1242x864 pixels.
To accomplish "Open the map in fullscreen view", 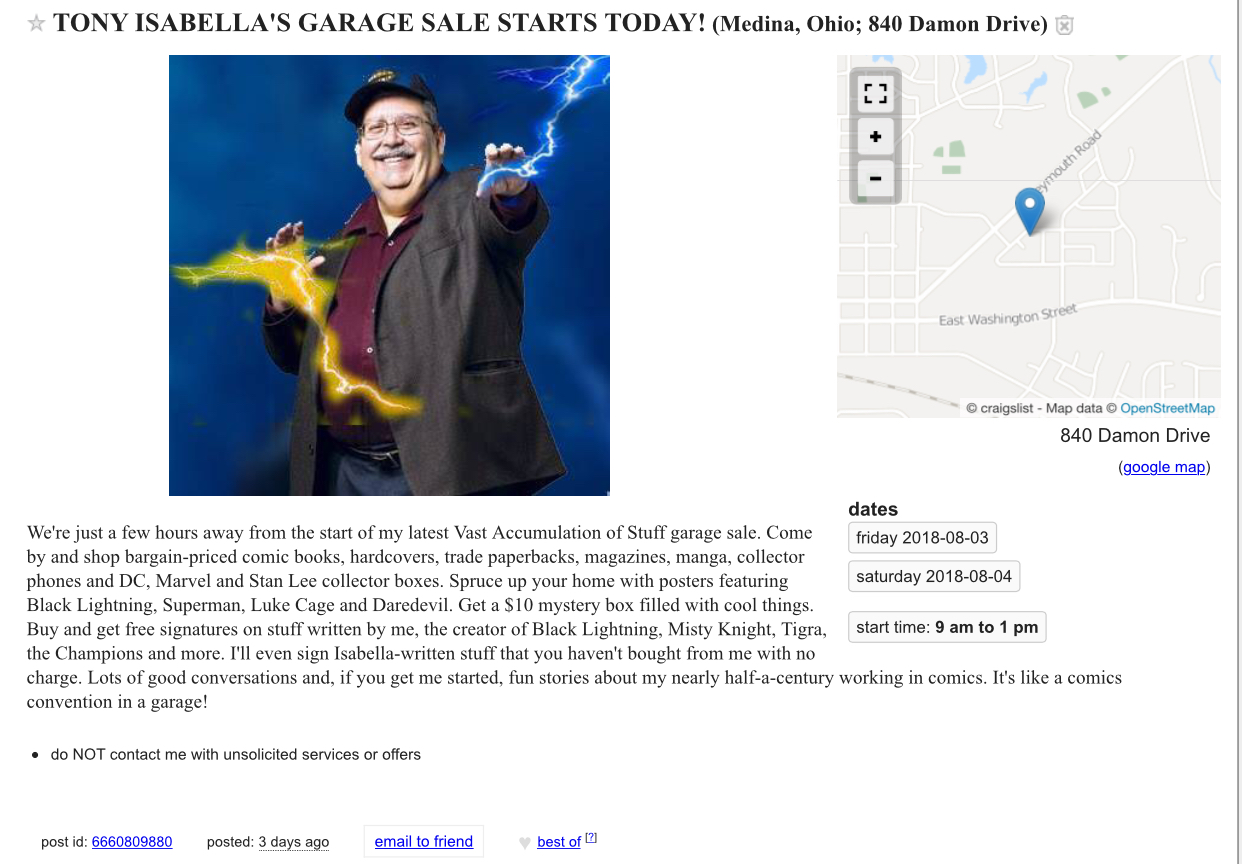I will coord(875,94).
